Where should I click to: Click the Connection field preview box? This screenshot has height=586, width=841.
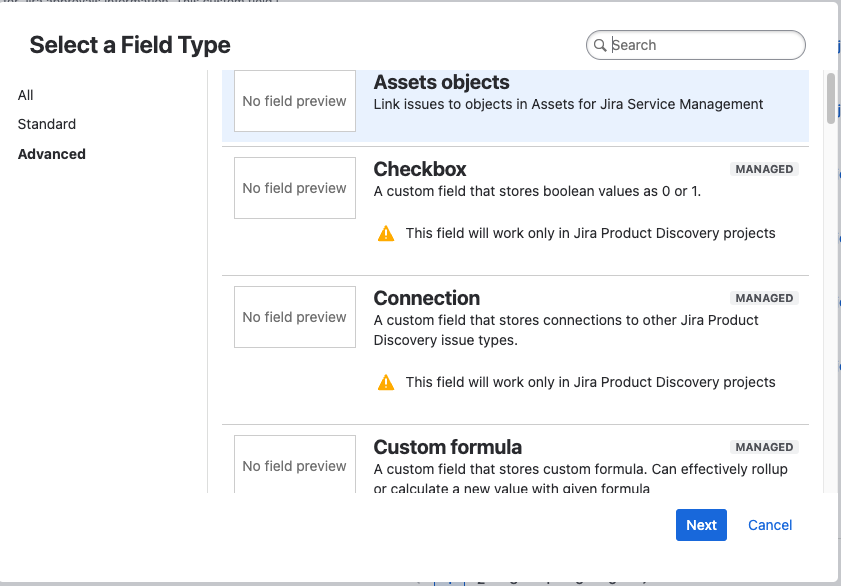tap(294, 317)
